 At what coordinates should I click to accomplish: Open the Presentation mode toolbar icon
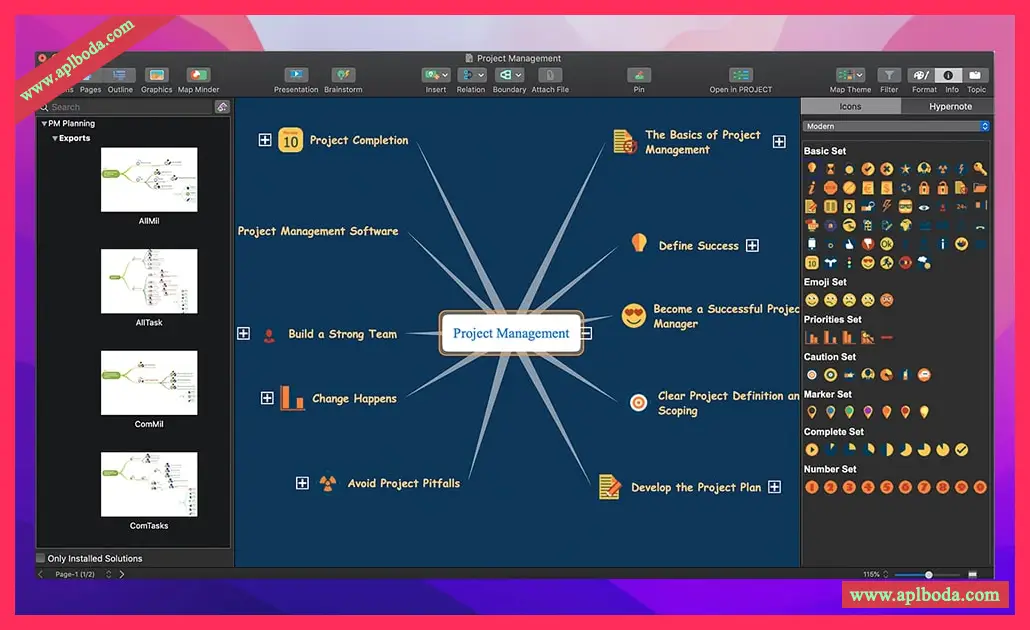point(296,75)
